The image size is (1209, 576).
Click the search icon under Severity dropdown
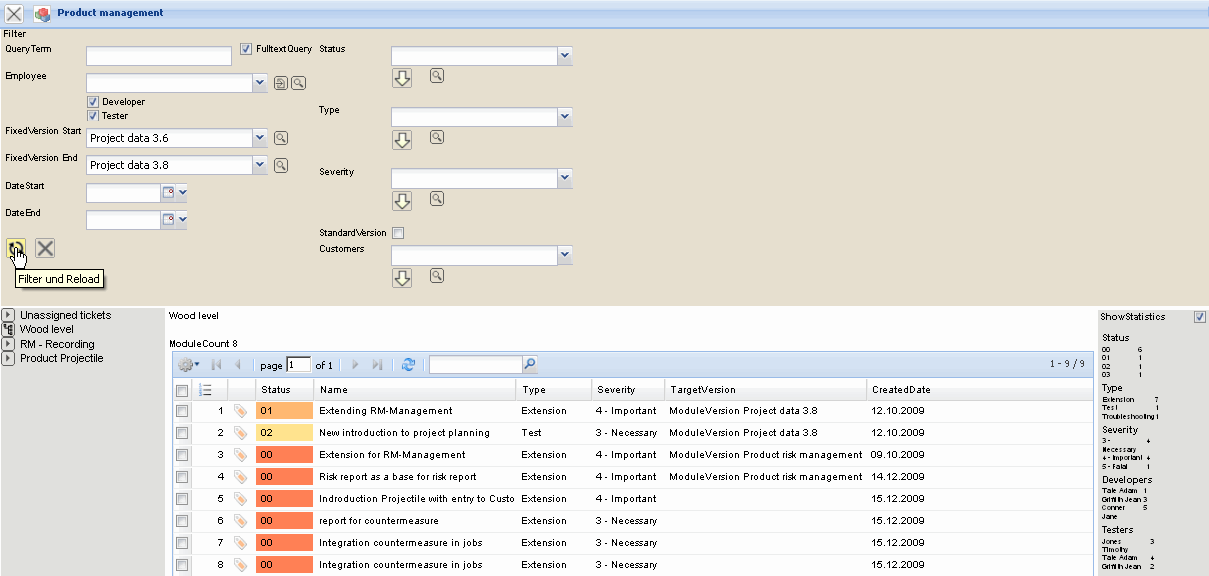(x=437, y=199)
